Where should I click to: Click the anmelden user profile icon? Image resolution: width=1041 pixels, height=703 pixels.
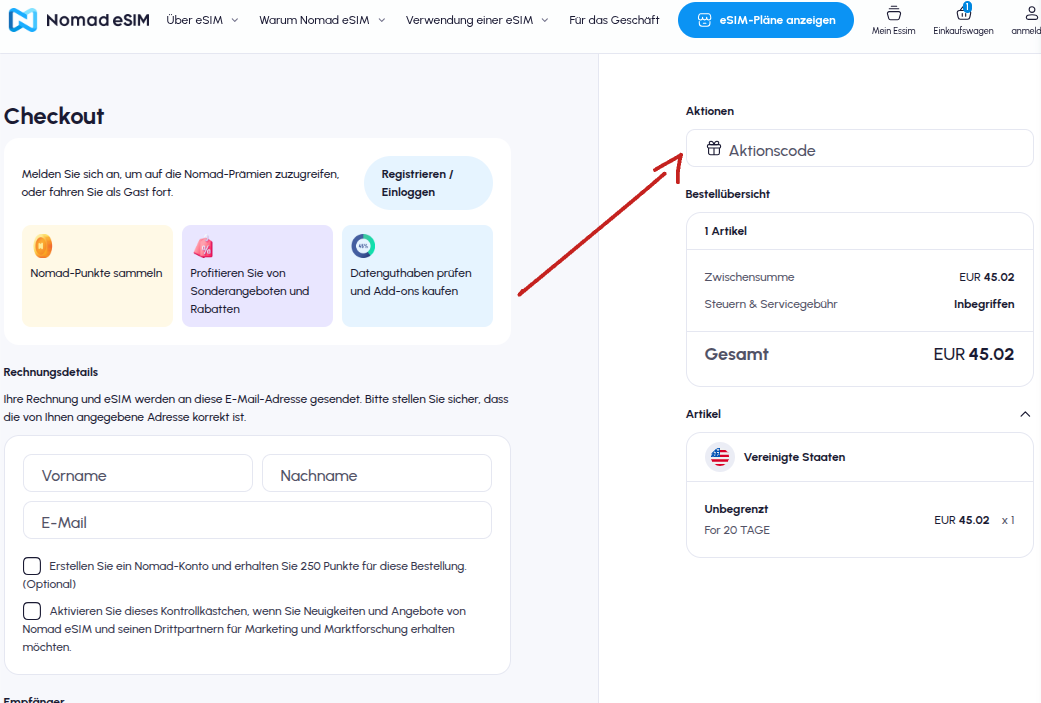coord(1032,13)
